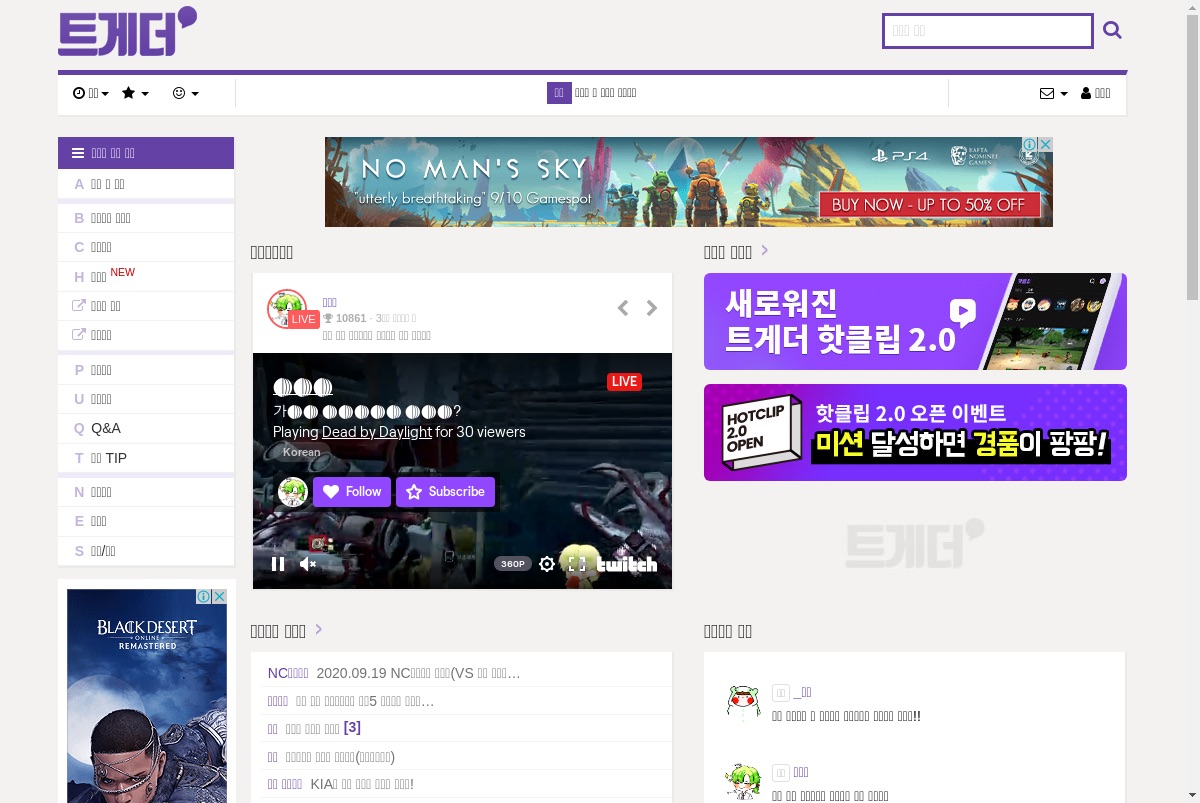Click the No Man's Sky banner ad
The image size is (1200, 803).
pos(689,182)
